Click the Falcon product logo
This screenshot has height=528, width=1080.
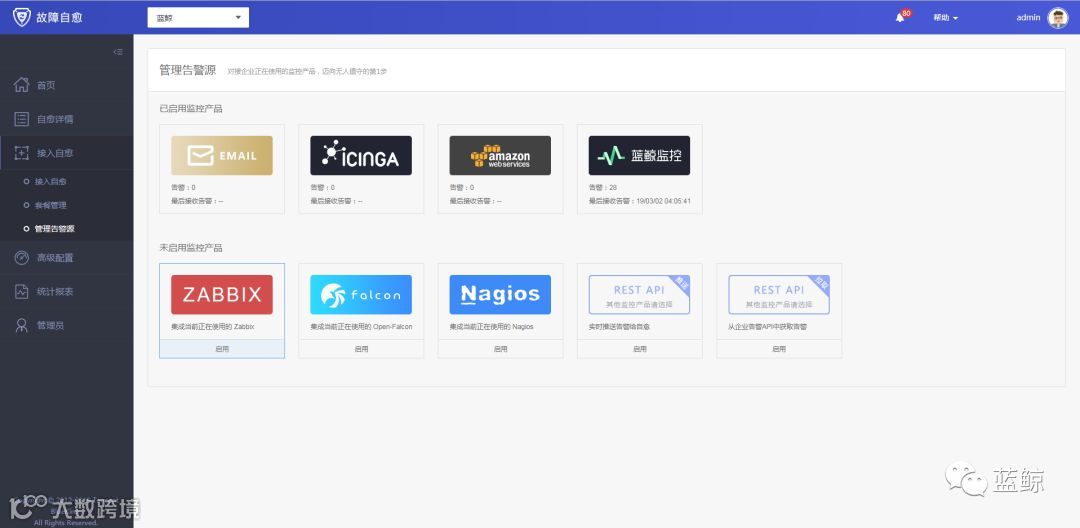[361, 295]
